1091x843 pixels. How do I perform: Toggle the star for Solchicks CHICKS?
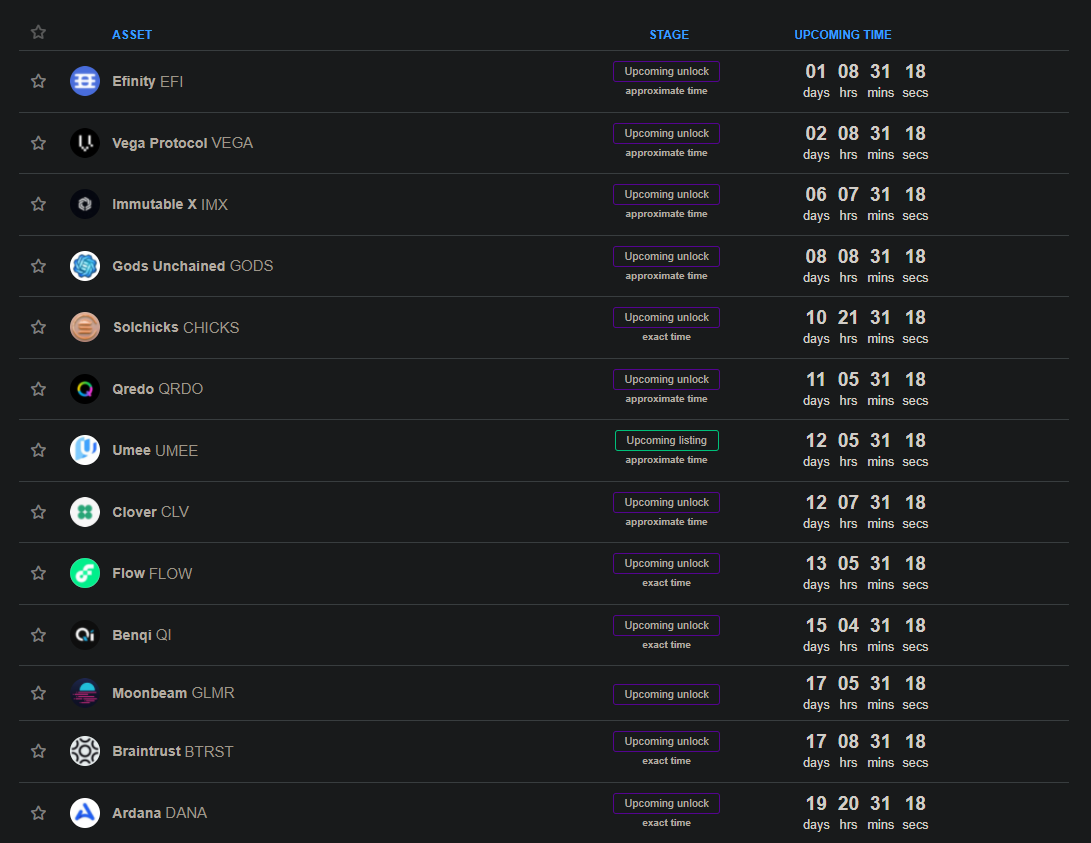(38, 328)
